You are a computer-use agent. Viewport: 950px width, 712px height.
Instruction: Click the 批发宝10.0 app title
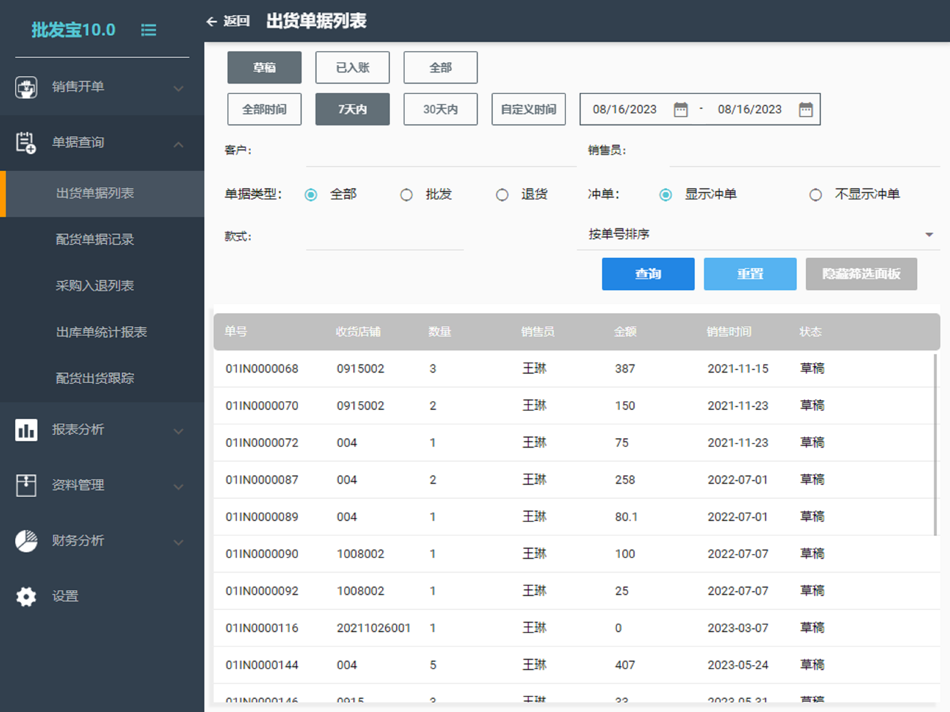pos(73,30)
